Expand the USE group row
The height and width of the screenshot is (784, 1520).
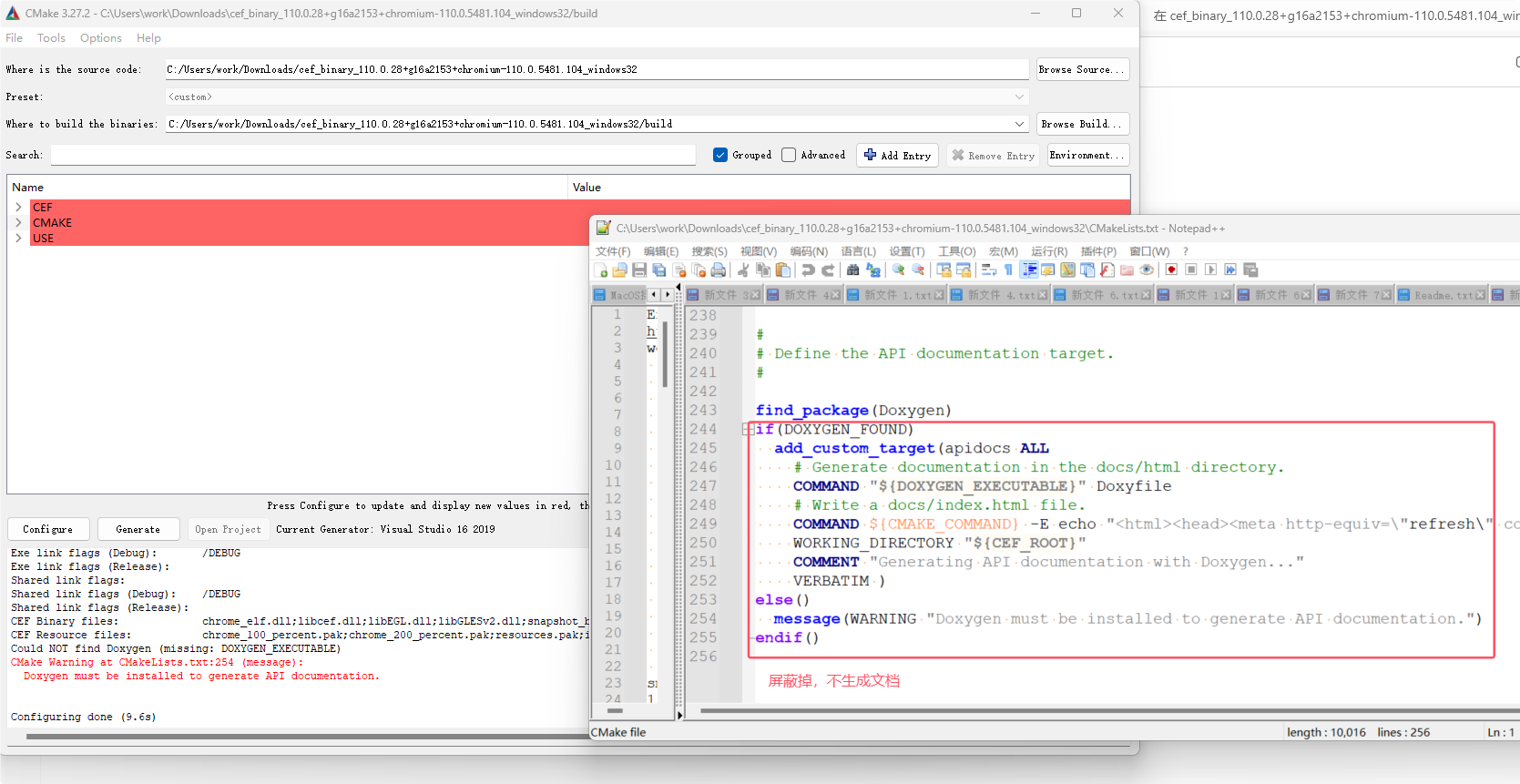coord(18,239)
